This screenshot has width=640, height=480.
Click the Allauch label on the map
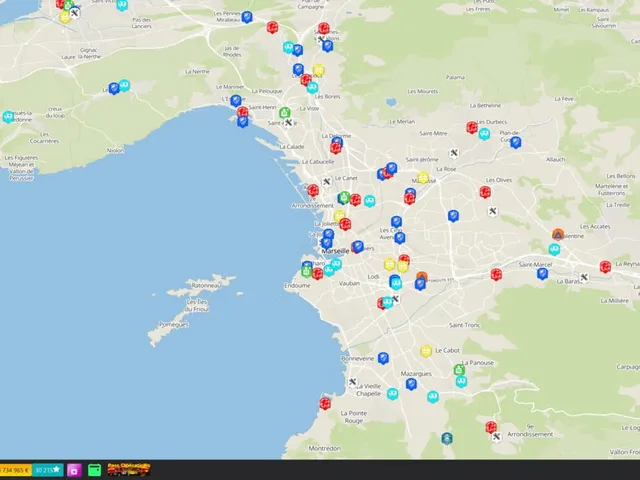pos(556,160)
